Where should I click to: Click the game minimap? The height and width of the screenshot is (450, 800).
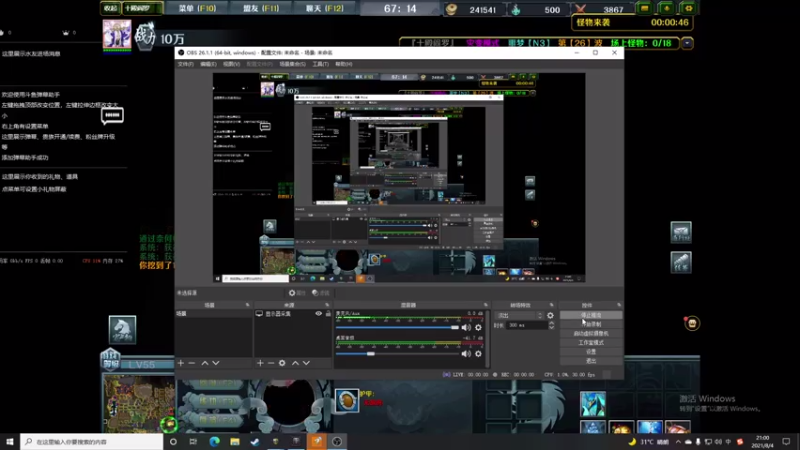(138, 404)
